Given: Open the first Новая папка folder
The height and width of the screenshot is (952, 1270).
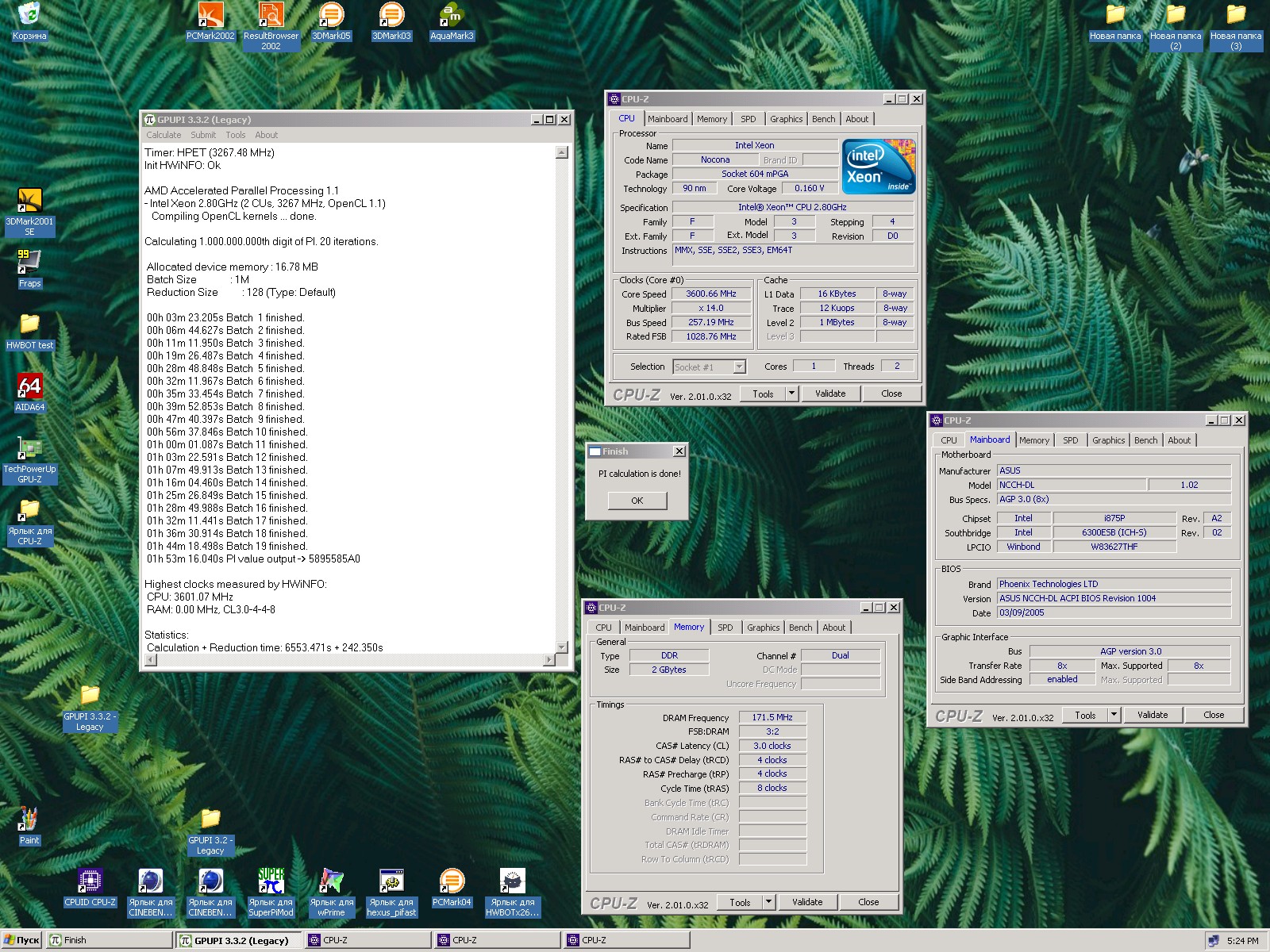Looking at the screenshot, I should click(1115, 21).
